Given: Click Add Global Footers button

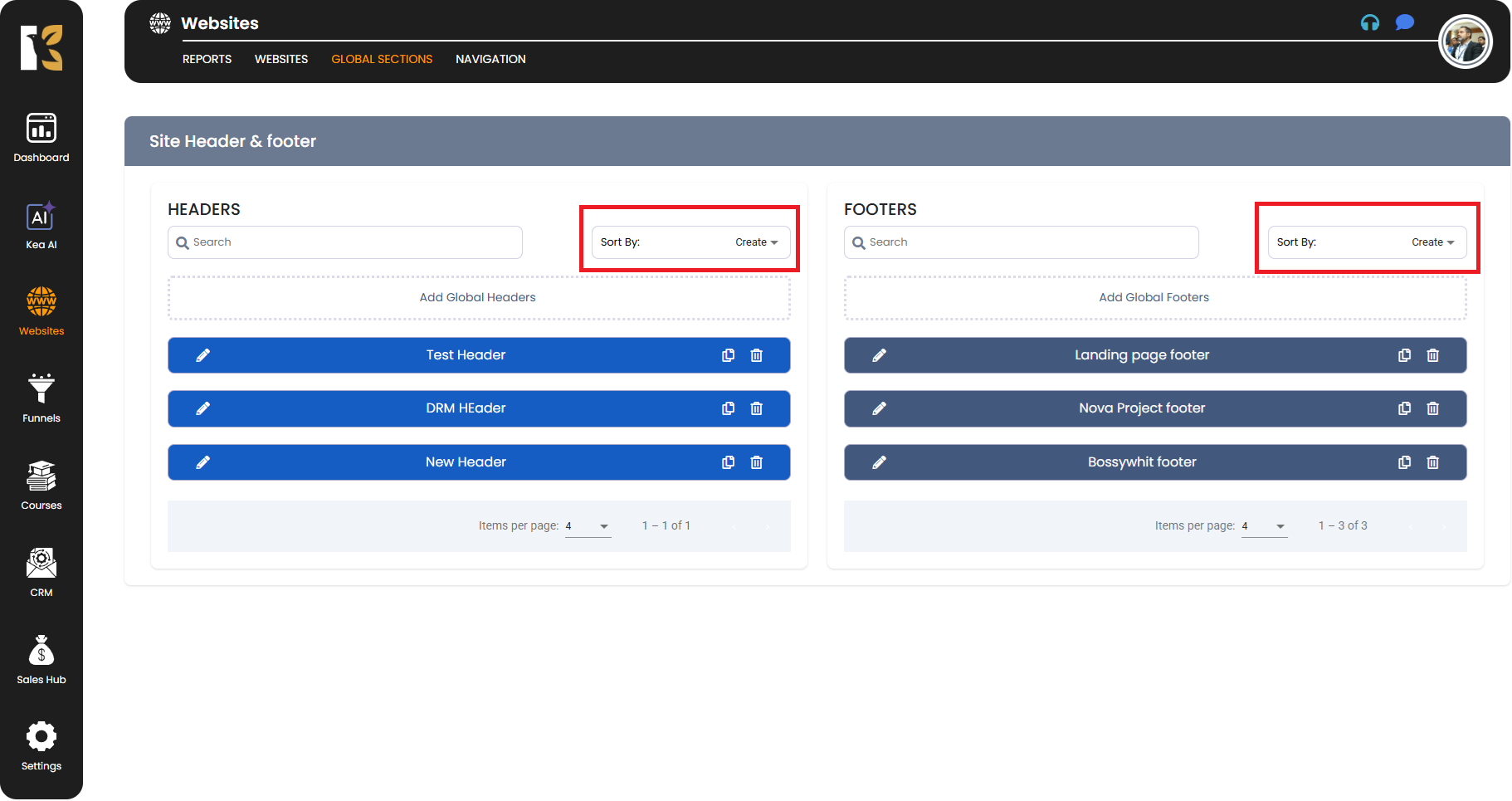Looking at the screenshot, I should (1154, 297).
